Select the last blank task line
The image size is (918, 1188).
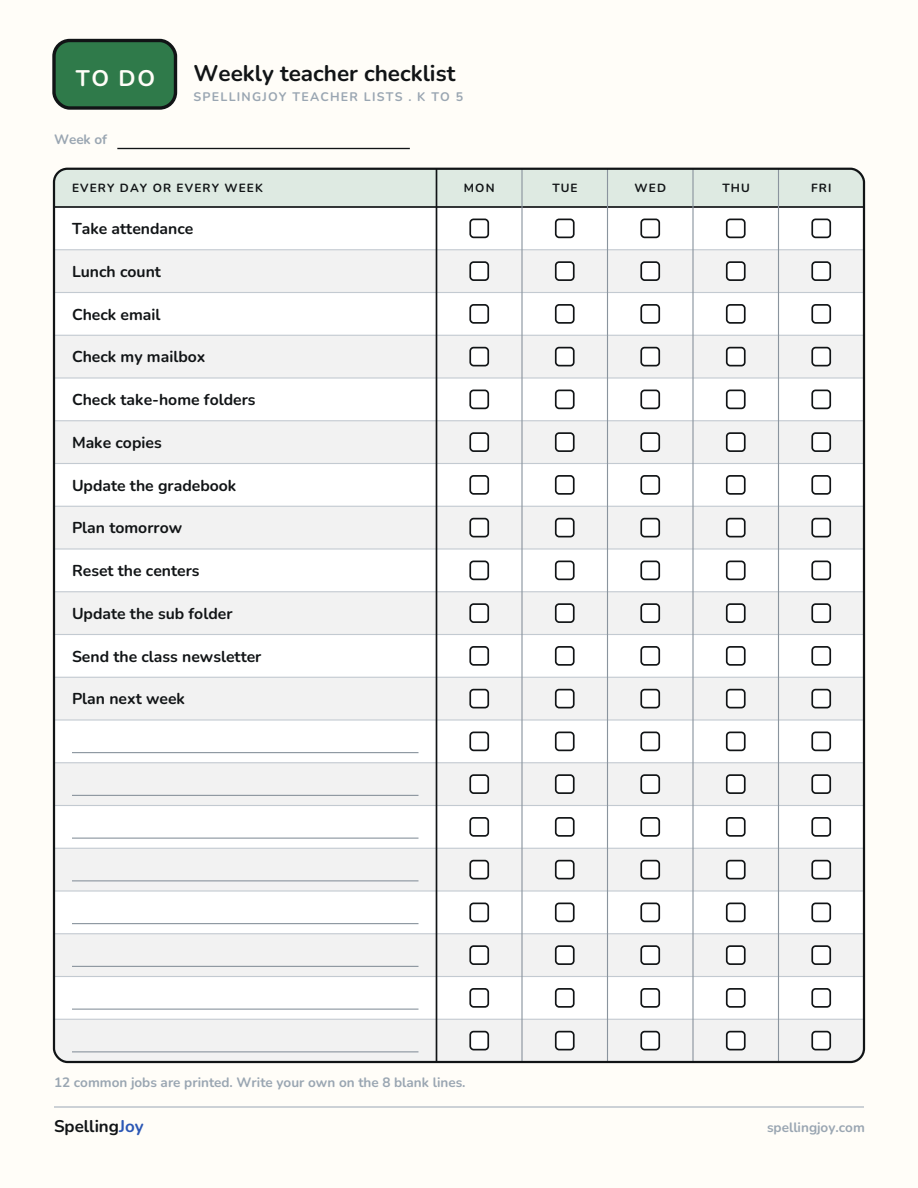click(245, 1042)
